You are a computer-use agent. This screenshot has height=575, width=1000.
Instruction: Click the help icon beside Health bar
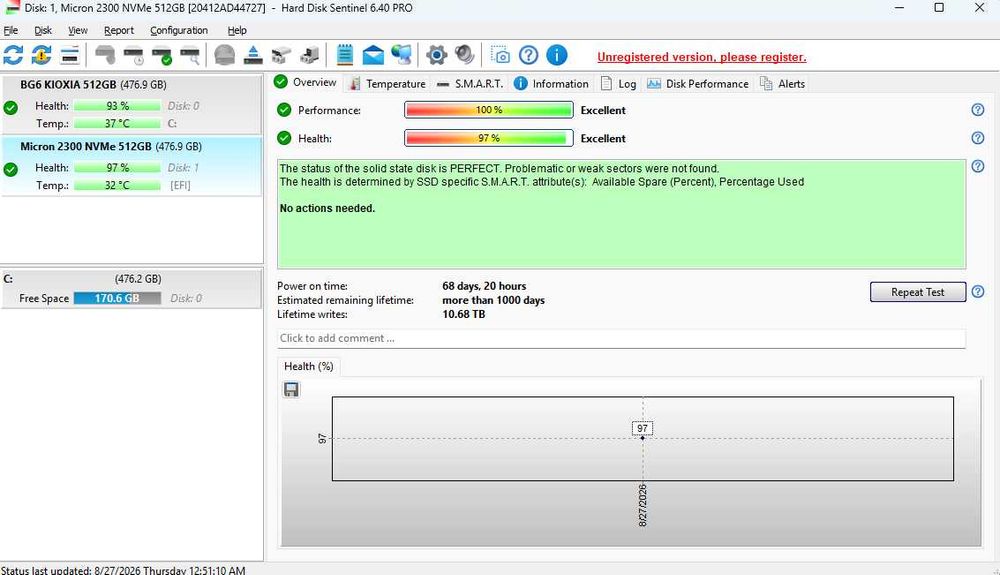(977, 138)
